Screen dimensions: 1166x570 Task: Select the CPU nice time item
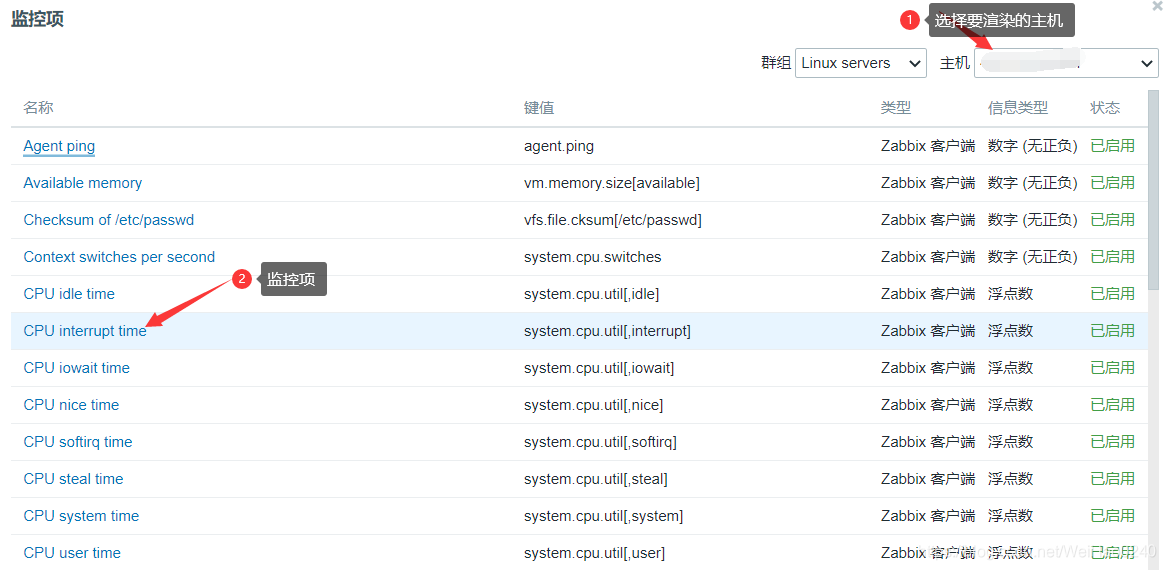tap(71, 405)
